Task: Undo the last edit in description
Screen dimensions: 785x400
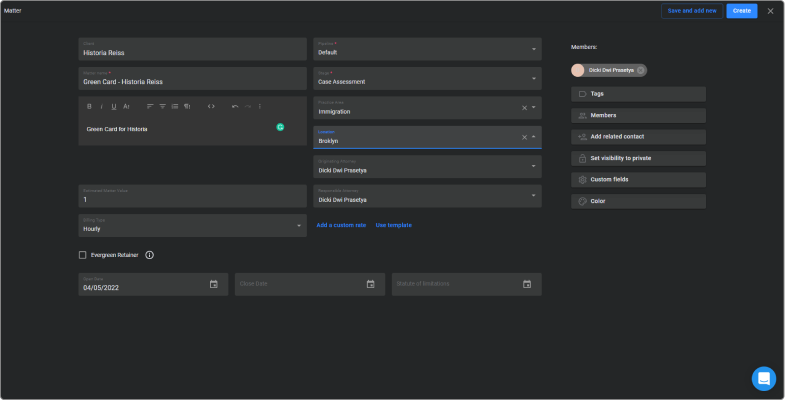Action: [x=235, y=106]
